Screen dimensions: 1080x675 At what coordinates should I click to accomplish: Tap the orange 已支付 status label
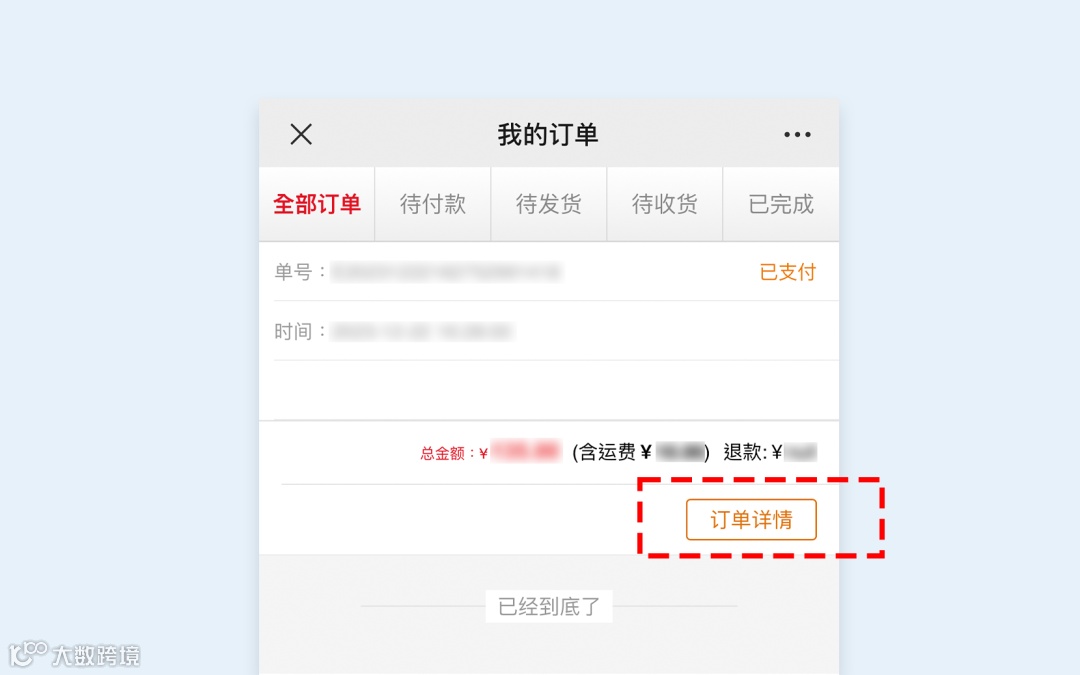pos(787,272)
